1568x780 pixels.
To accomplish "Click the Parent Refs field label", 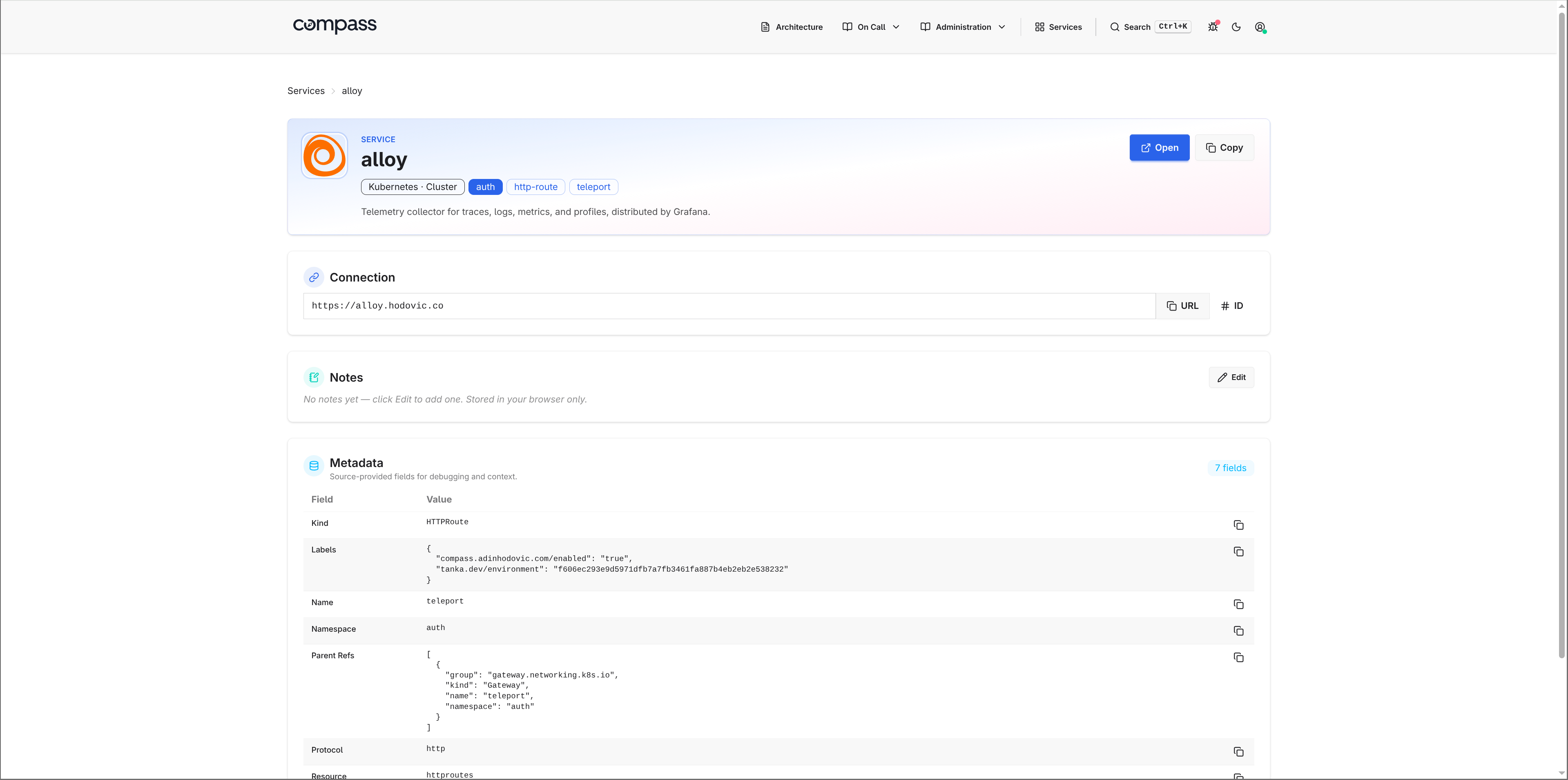I will click(x=333, y=656).
